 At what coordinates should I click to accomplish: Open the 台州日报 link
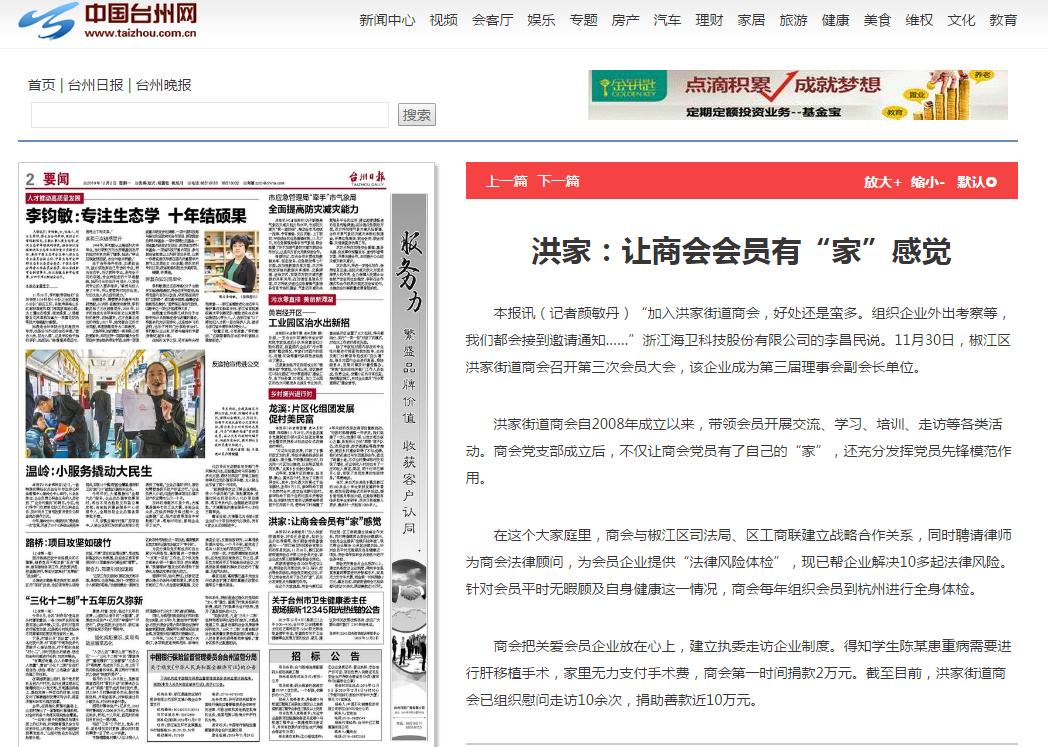click(x=96, y=85)
